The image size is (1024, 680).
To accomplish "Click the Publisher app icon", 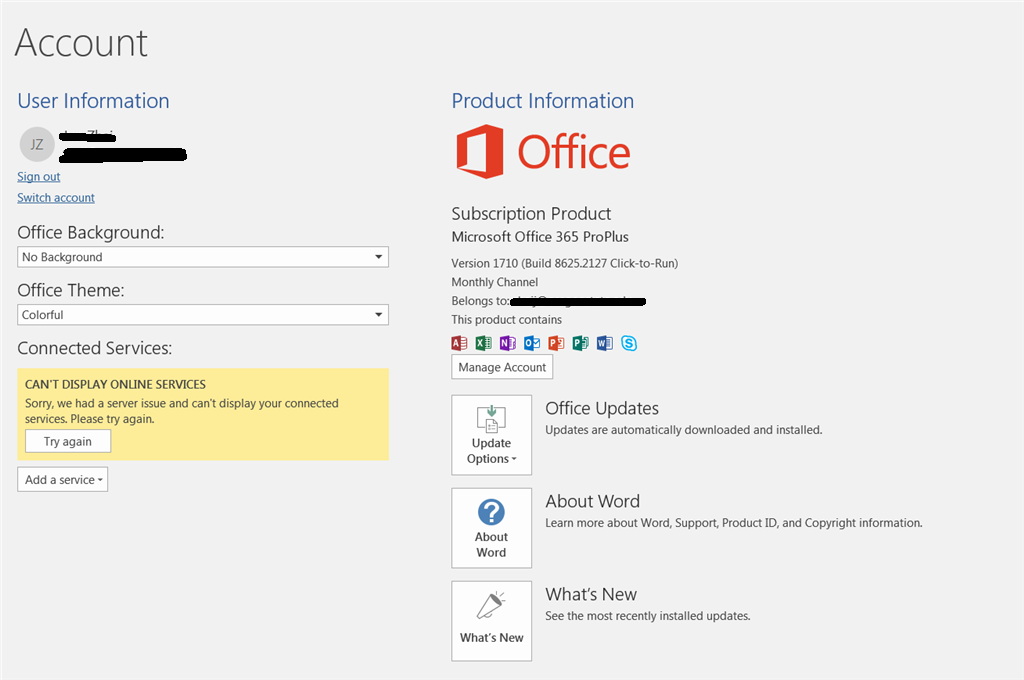I will (x=580, y=343).
